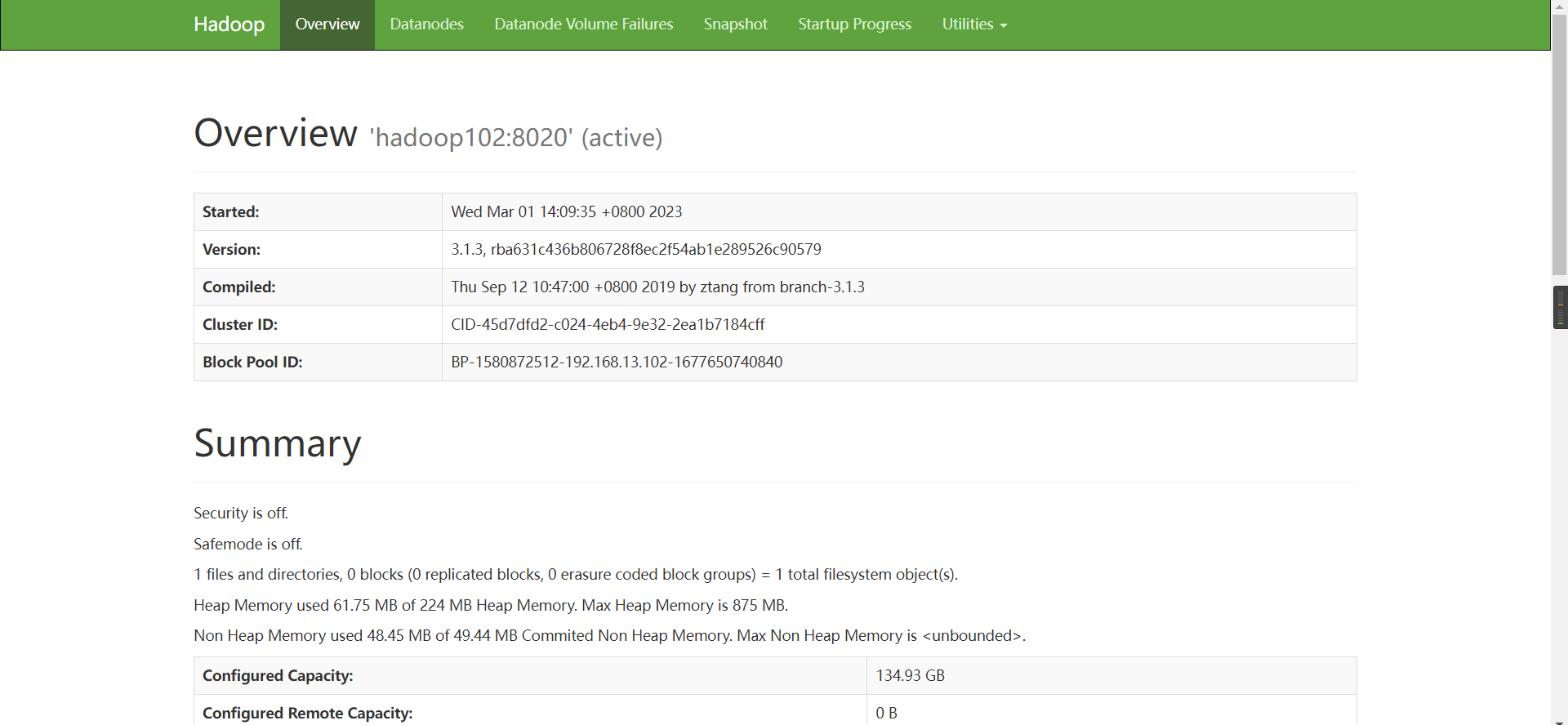Click the '1 files and directories' line
Viewport: 1568px width, 725px height.
click(x=576, y=575)
